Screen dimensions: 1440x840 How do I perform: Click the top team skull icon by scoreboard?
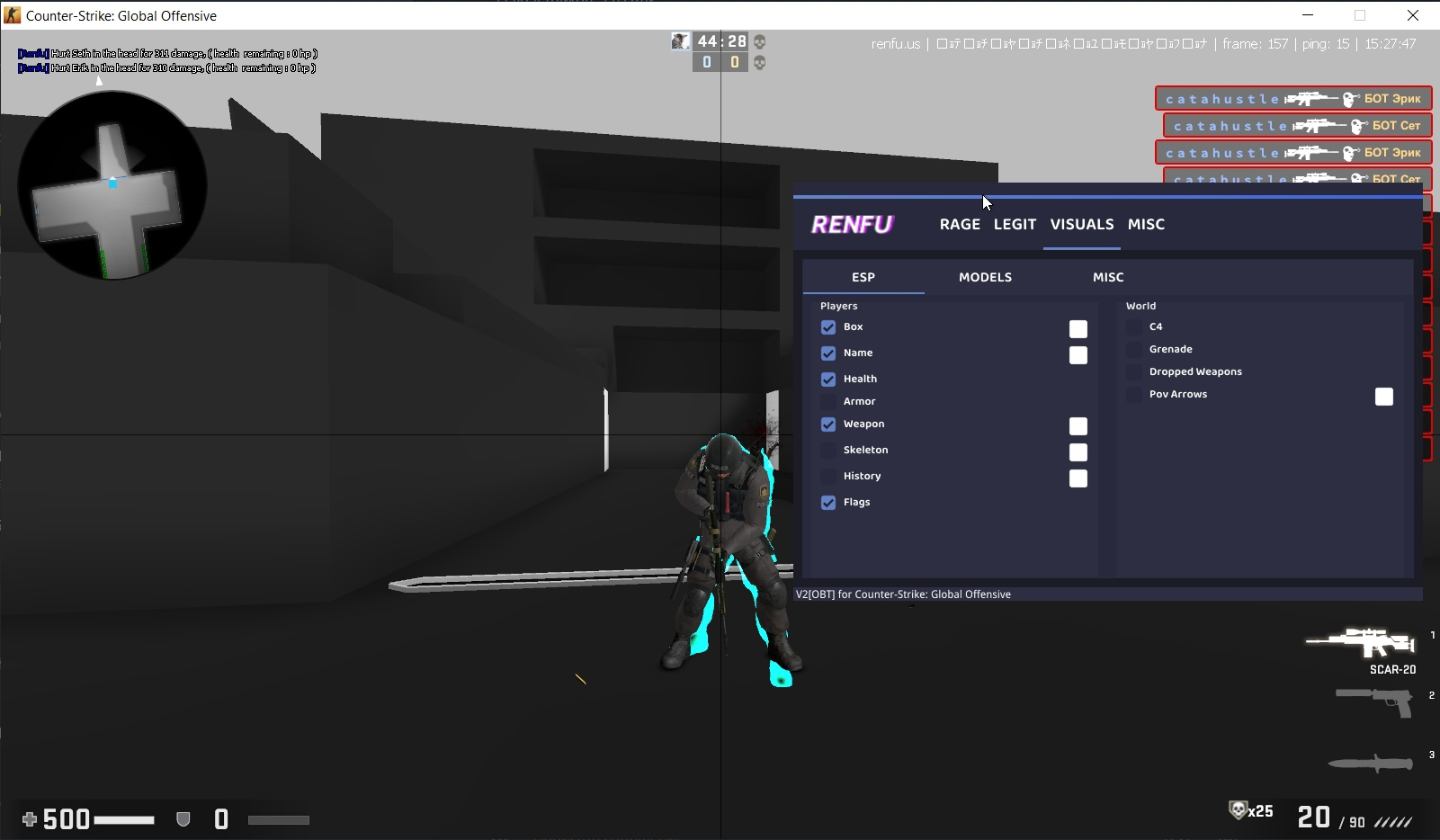point(760,42)
